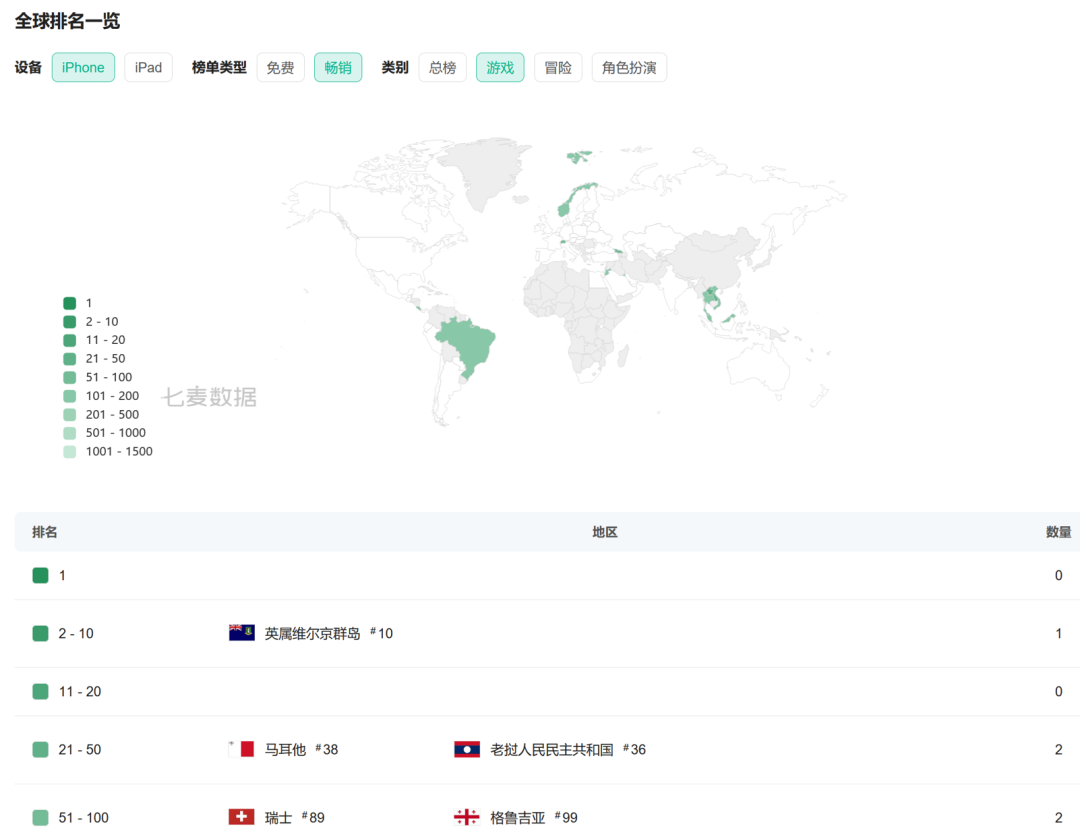Screen dimensions: 1080x837
Task: Switch chart type to 畅销
Action: click(338, 68)
